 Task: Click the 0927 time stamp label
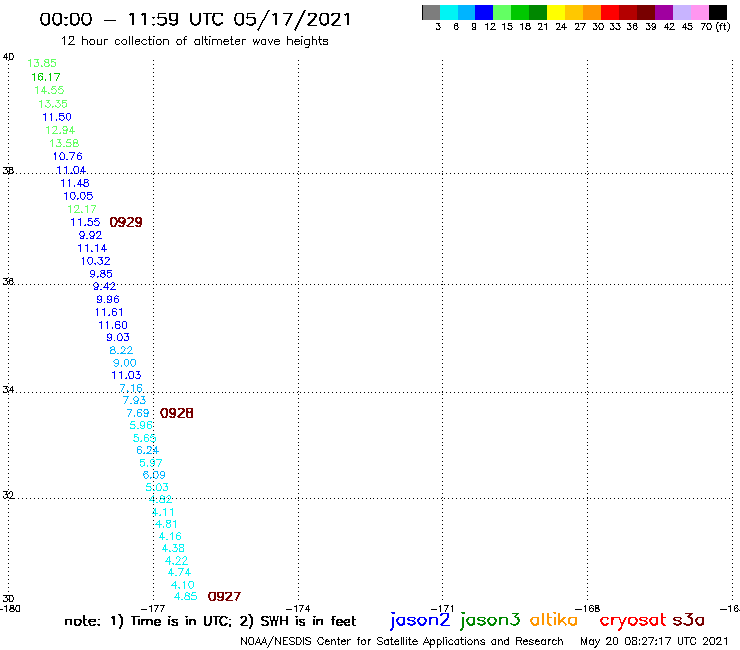[224, 596]
